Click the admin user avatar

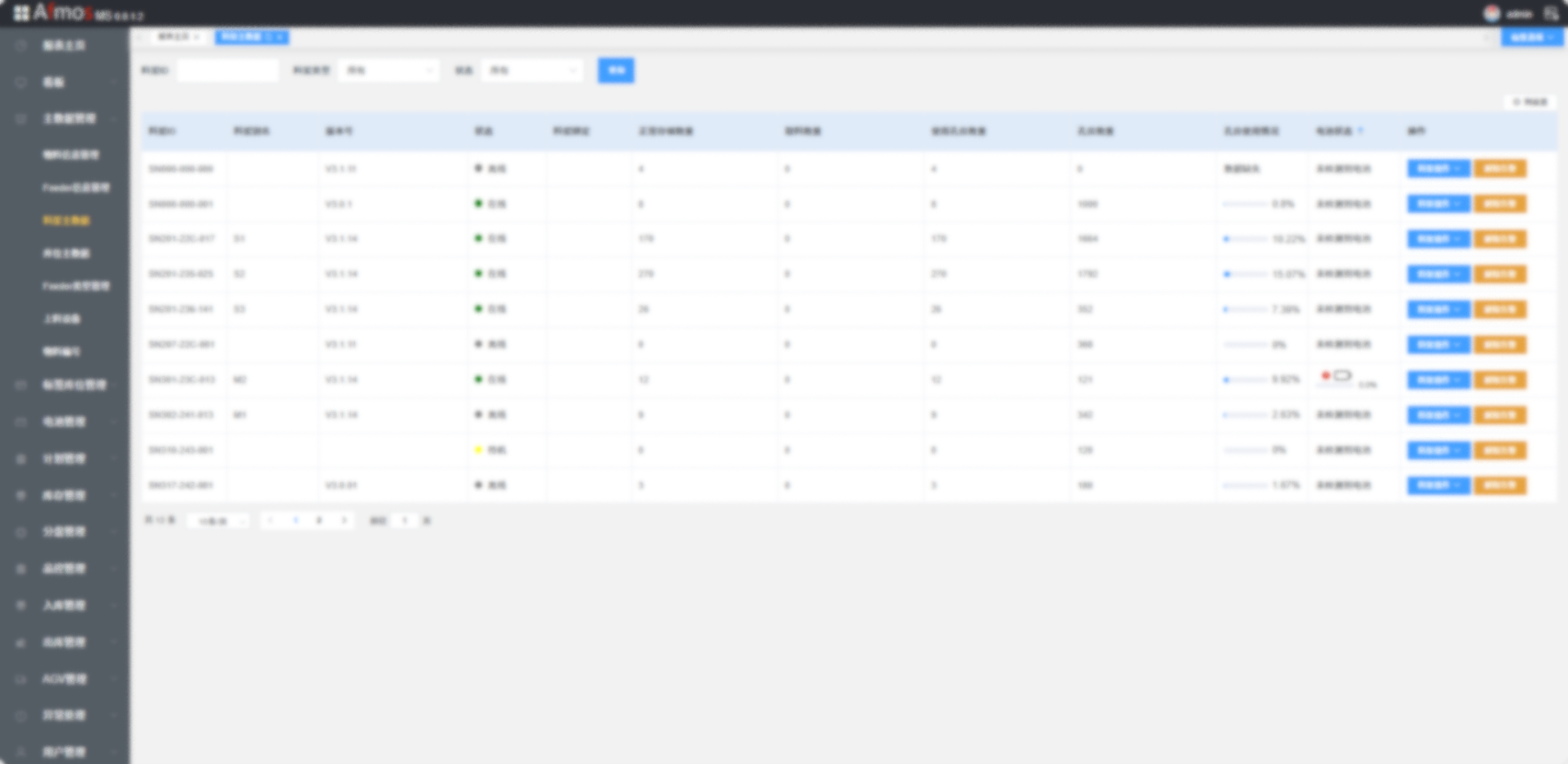point(1492,13)
